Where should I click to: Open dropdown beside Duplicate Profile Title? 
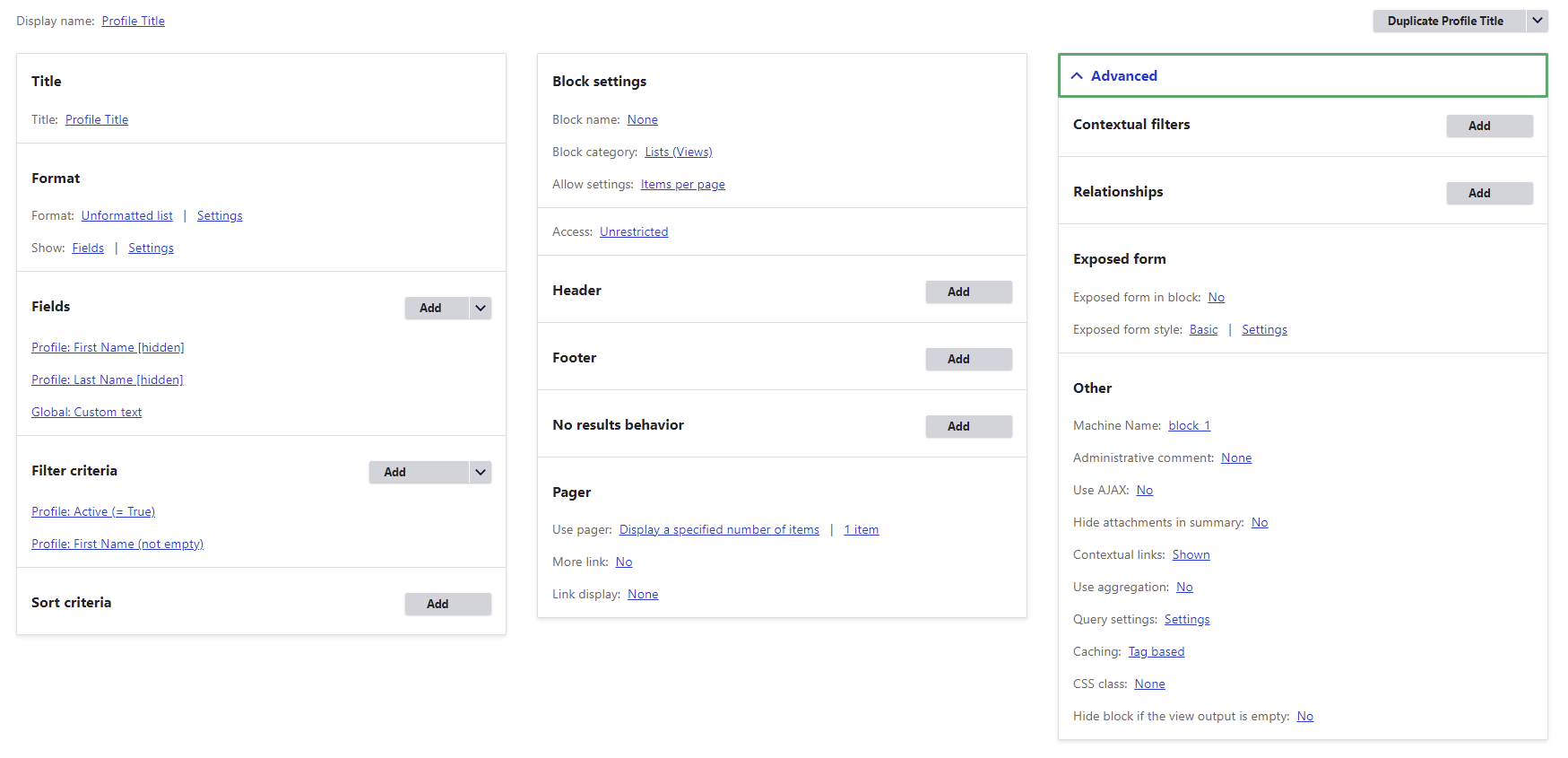pos(1538,21)
